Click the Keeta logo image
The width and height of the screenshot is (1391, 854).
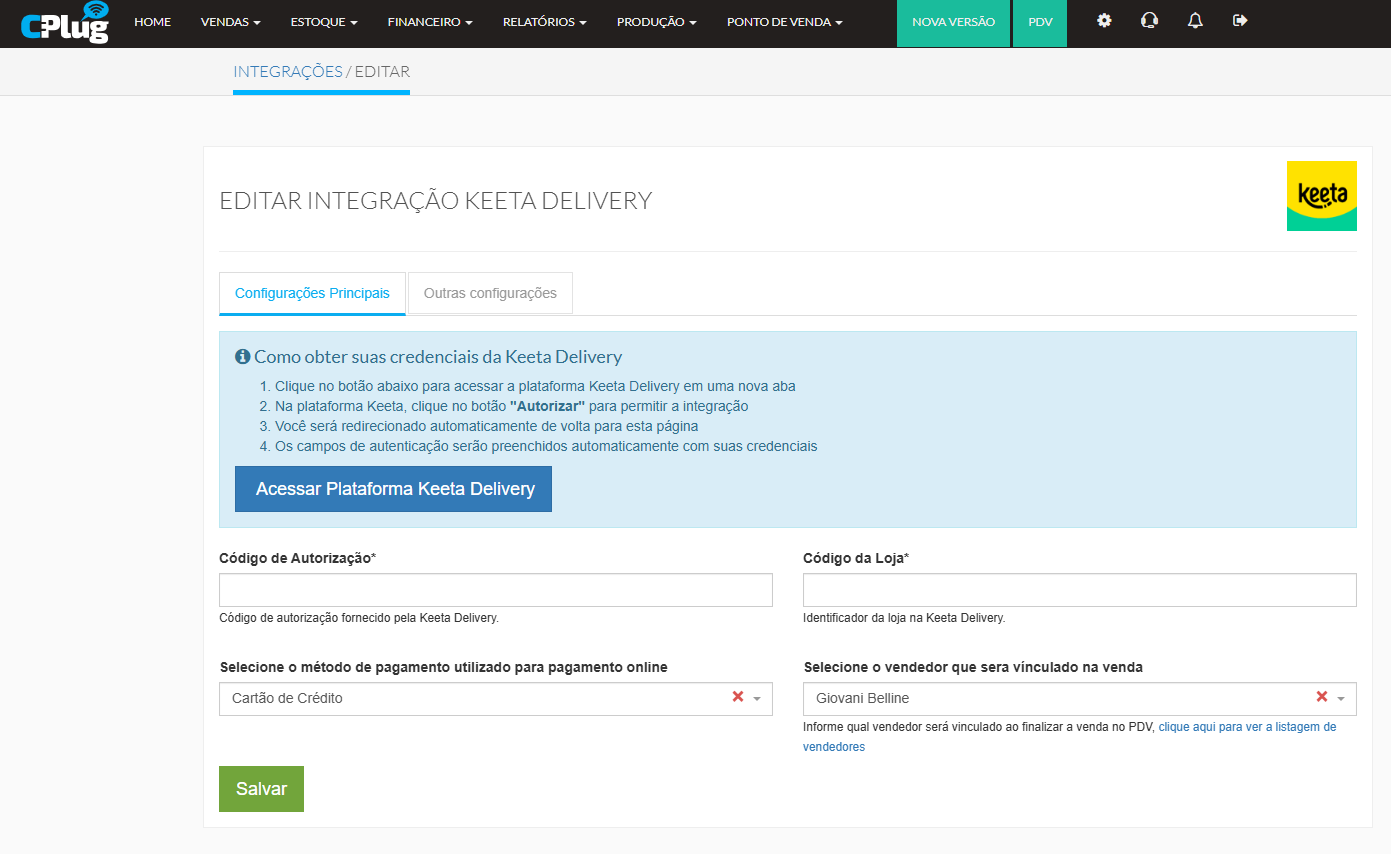pyautogui.click(x=1321, y=196)
